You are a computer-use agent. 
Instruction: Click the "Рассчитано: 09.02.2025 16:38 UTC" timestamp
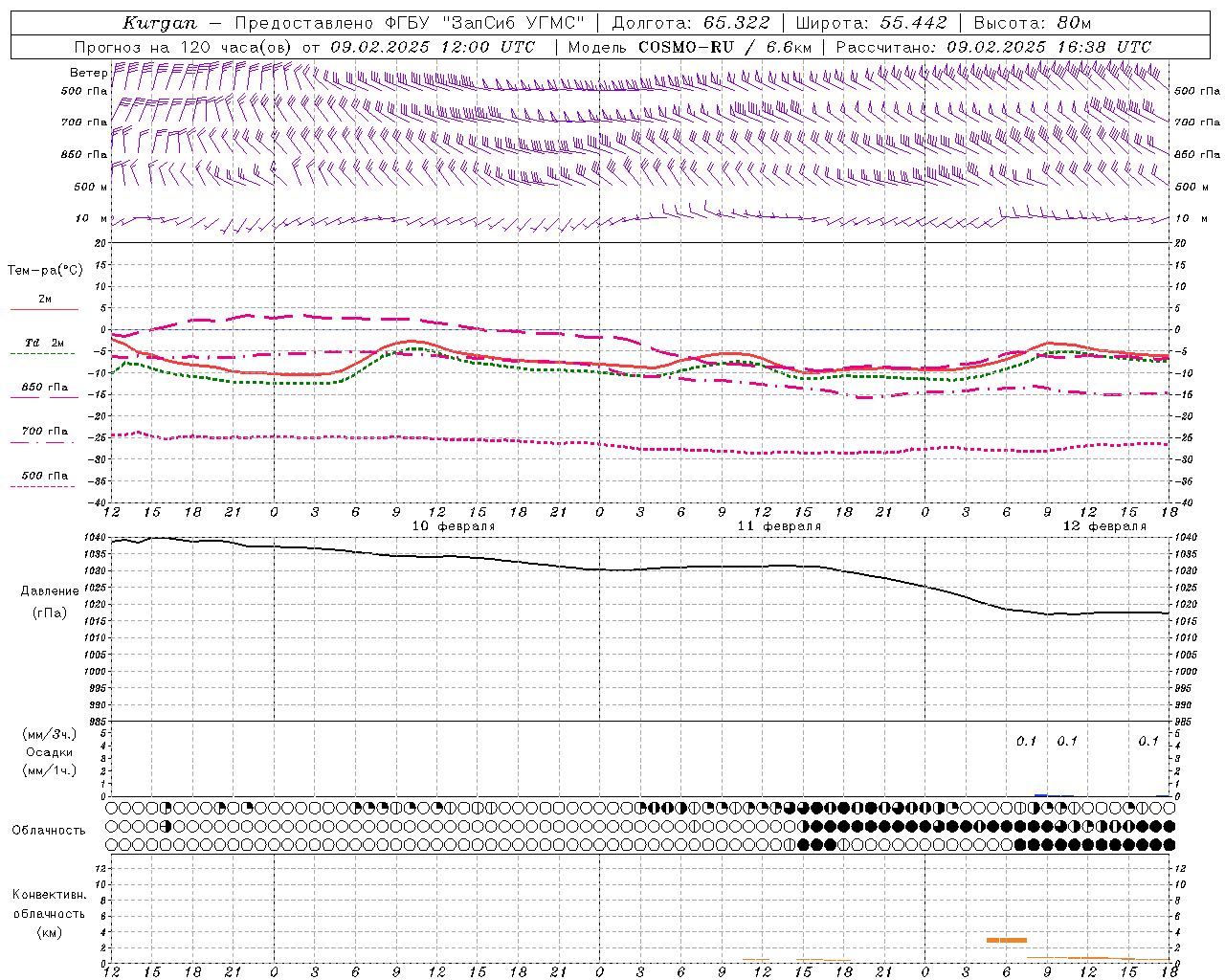(x=993, y=47)
